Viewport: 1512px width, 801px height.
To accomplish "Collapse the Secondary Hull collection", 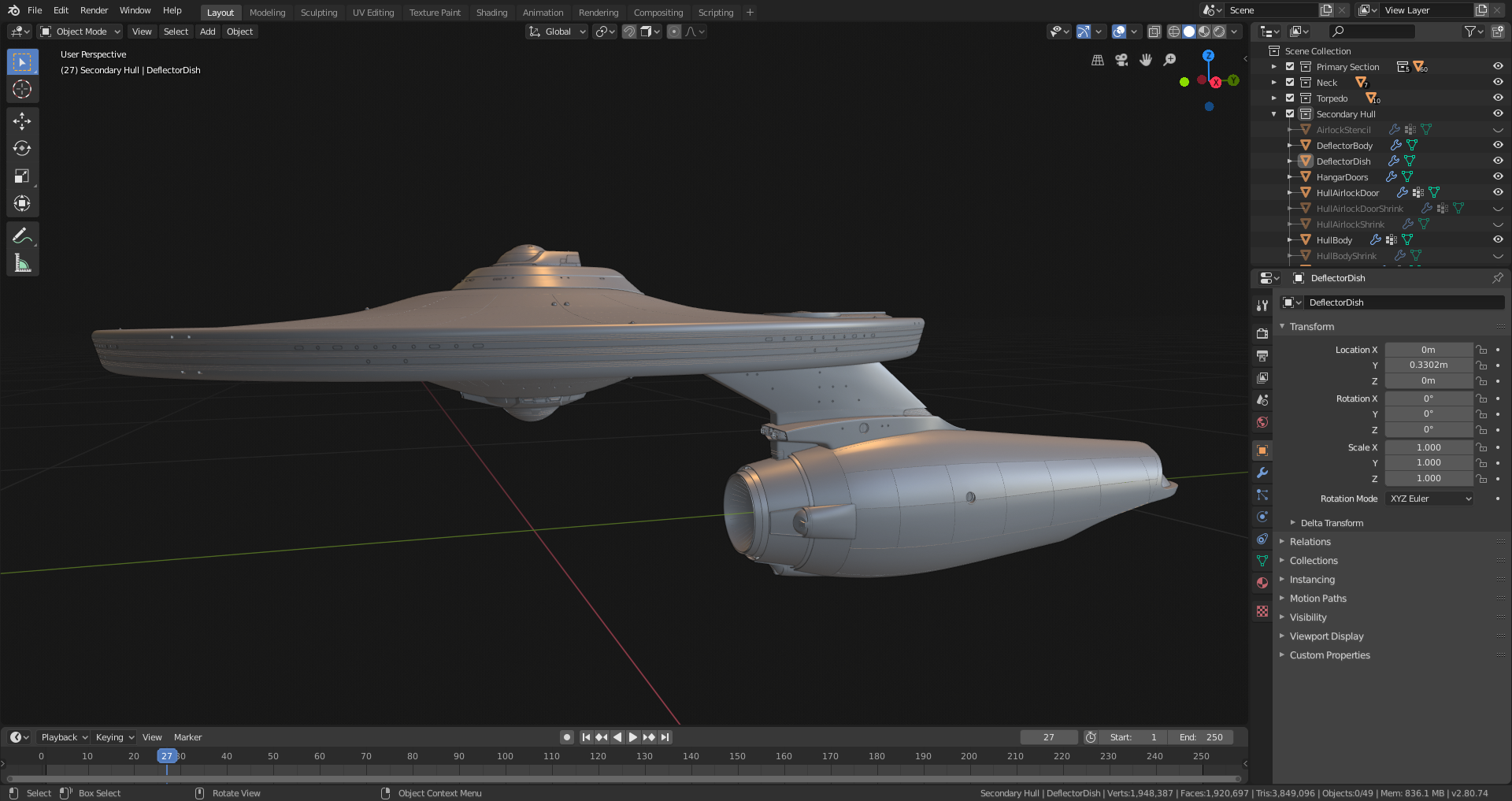I will pos(1274,114).
